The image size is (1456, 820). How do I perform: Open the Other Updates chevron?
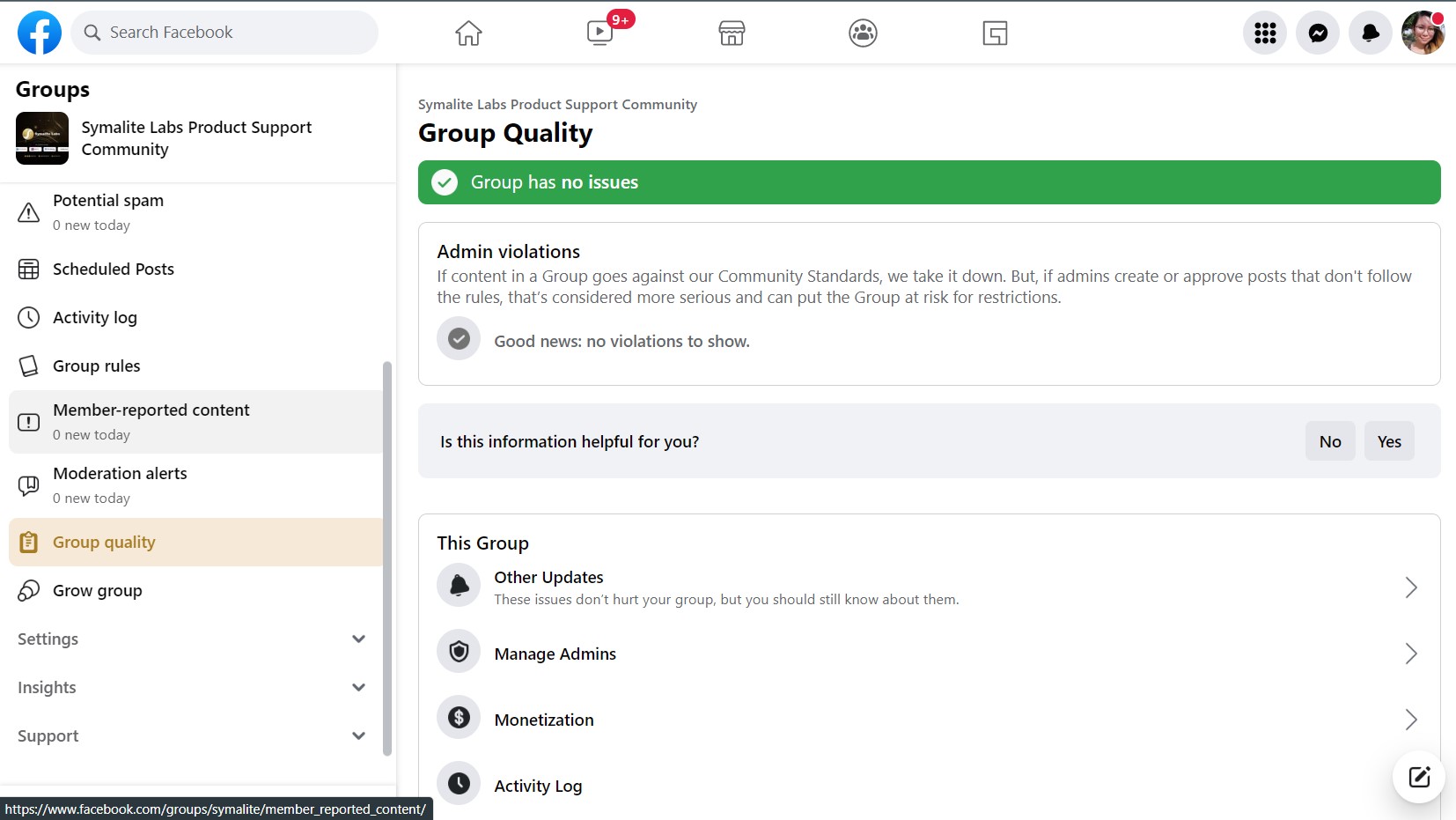coord(1409,587)
